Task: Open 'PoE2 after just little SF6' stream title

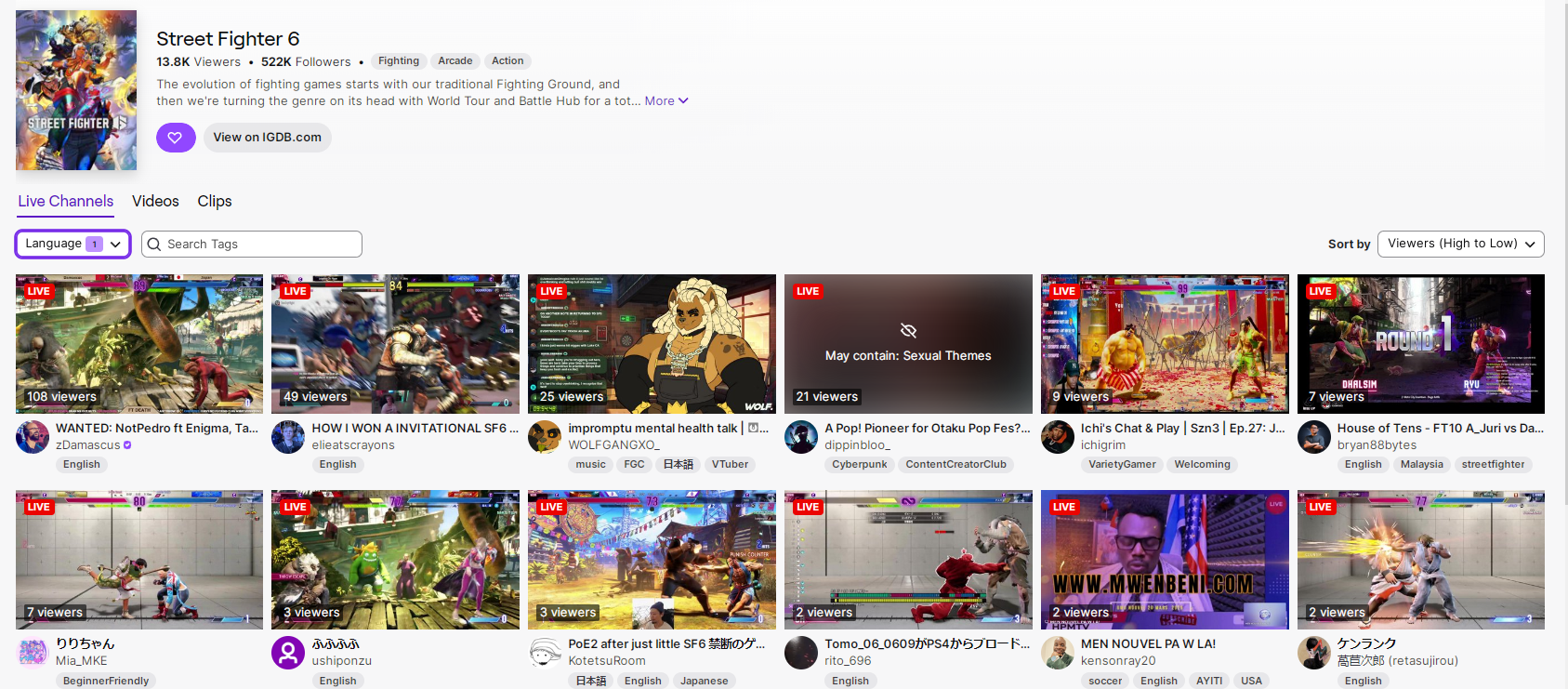Action: tap(666, 644)
